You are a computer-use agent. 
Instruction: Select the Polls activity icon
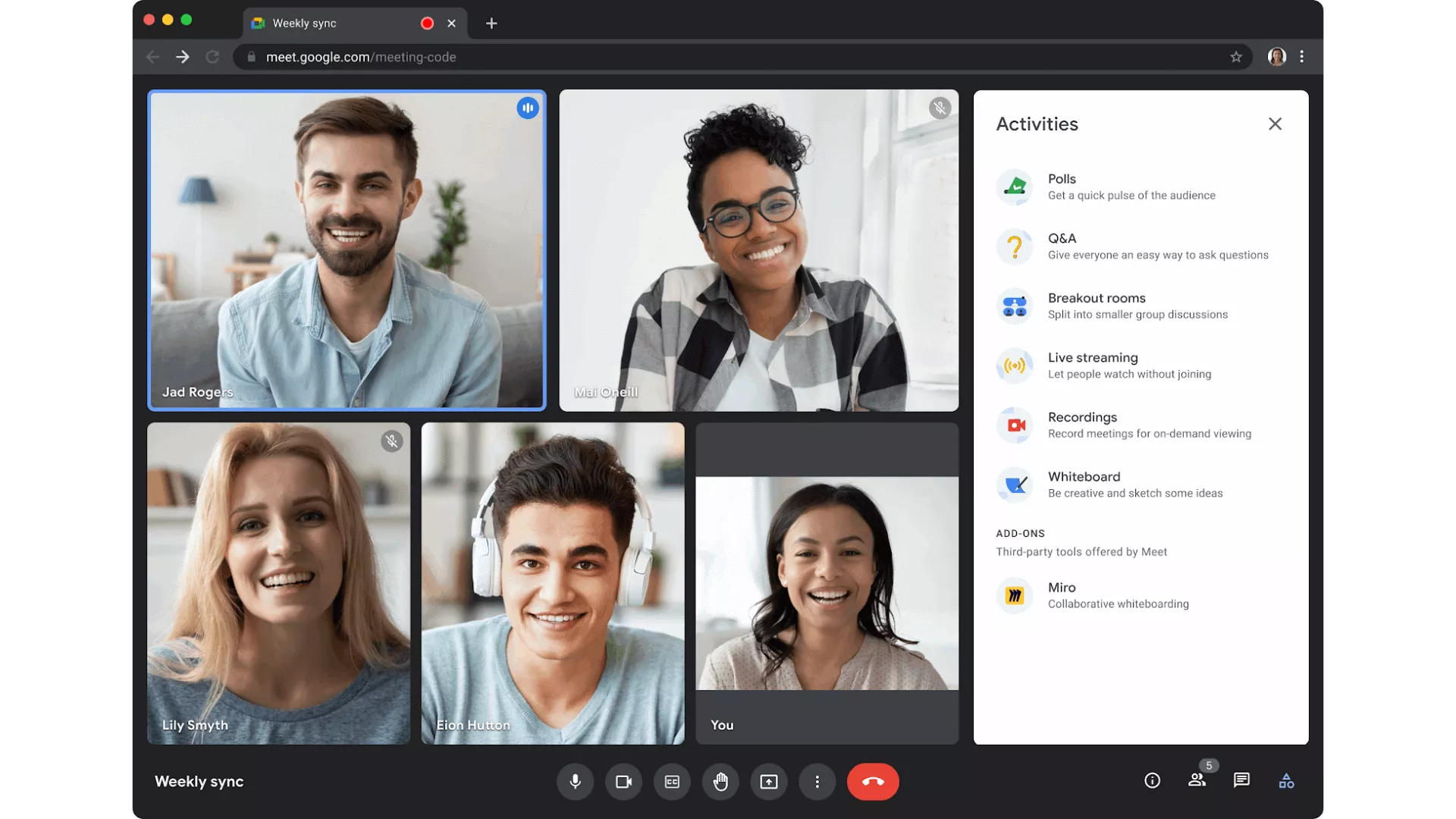(x=1015, y=187)
